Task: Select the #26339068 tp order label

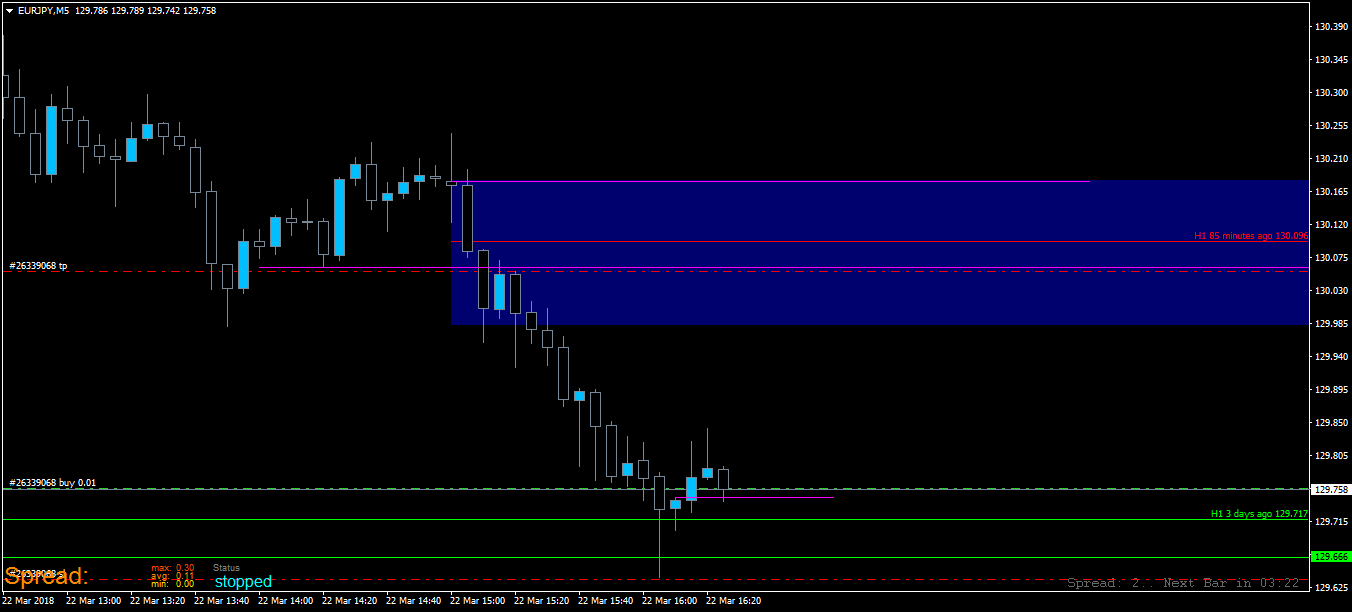Action: pyautogui.click(x=38, y=266)
